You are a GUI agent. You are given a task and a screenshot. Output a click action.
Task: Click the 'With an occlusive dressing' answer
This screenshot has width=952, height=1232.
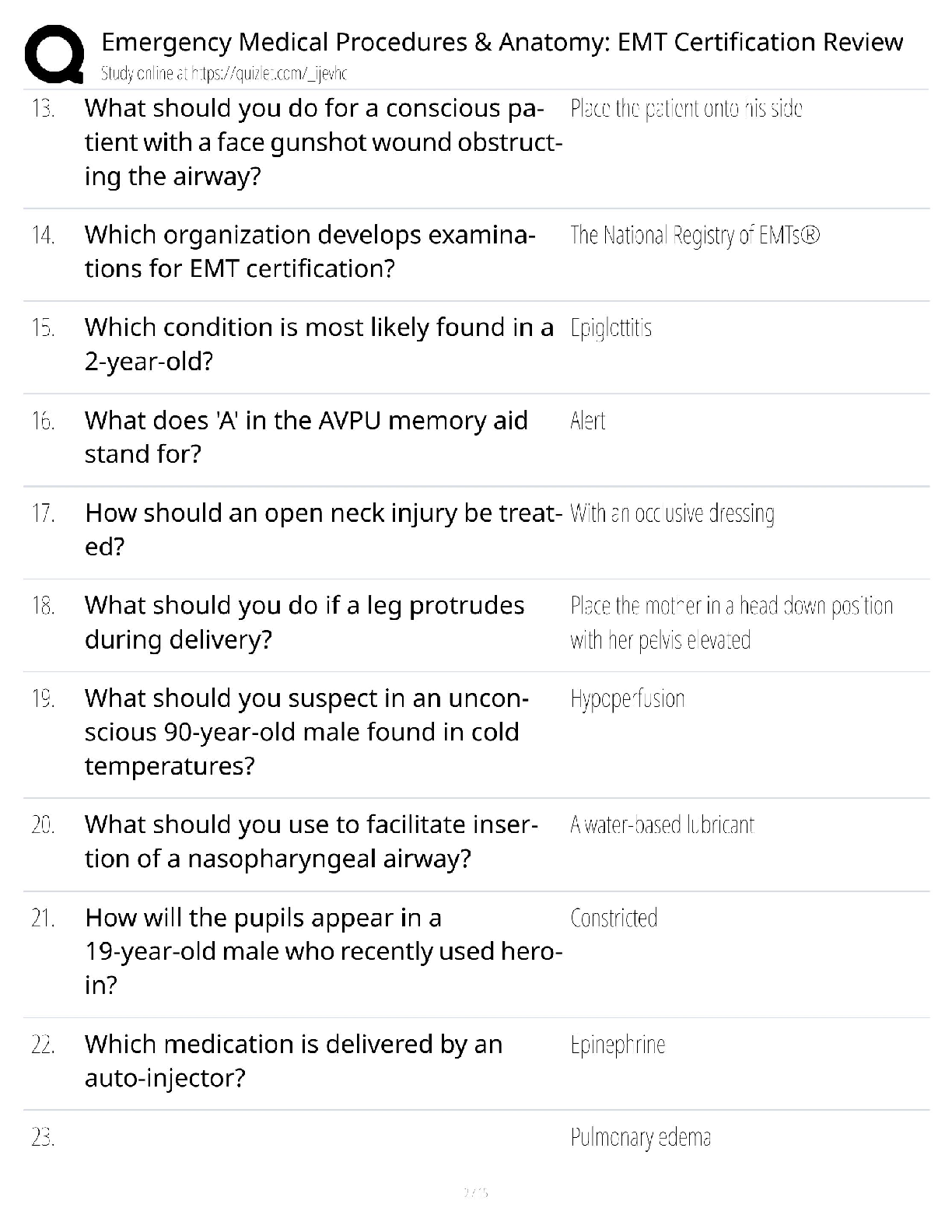[672, 514]
